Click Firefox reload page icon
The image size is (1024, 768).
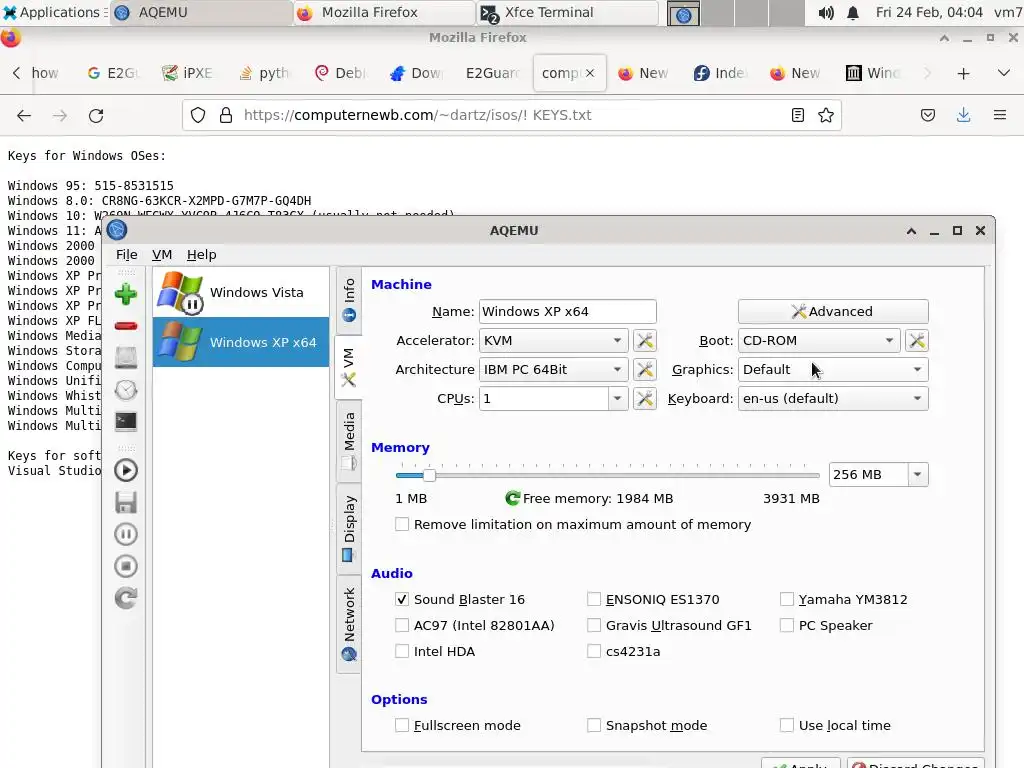point(96,116)
